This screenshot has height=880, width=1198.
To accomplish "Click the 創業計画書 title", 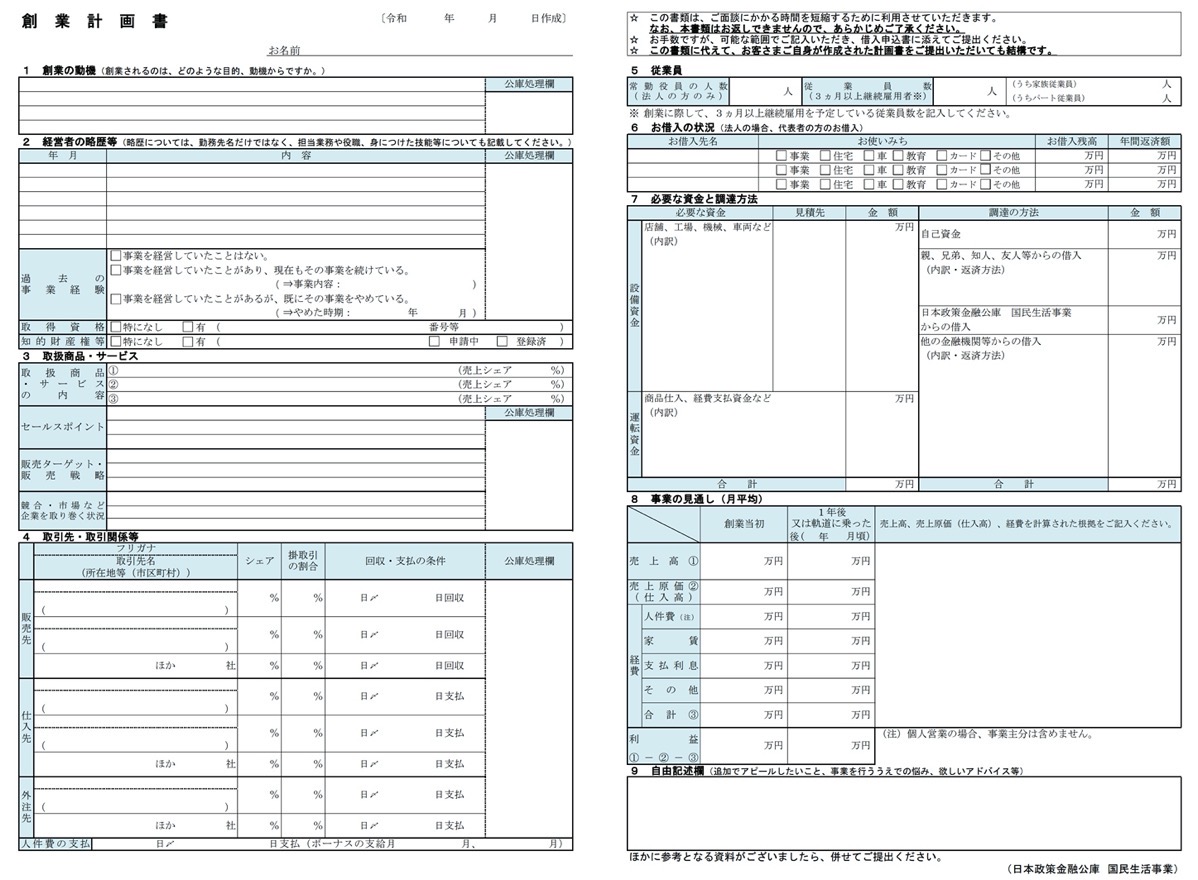I will coord(95,21).
